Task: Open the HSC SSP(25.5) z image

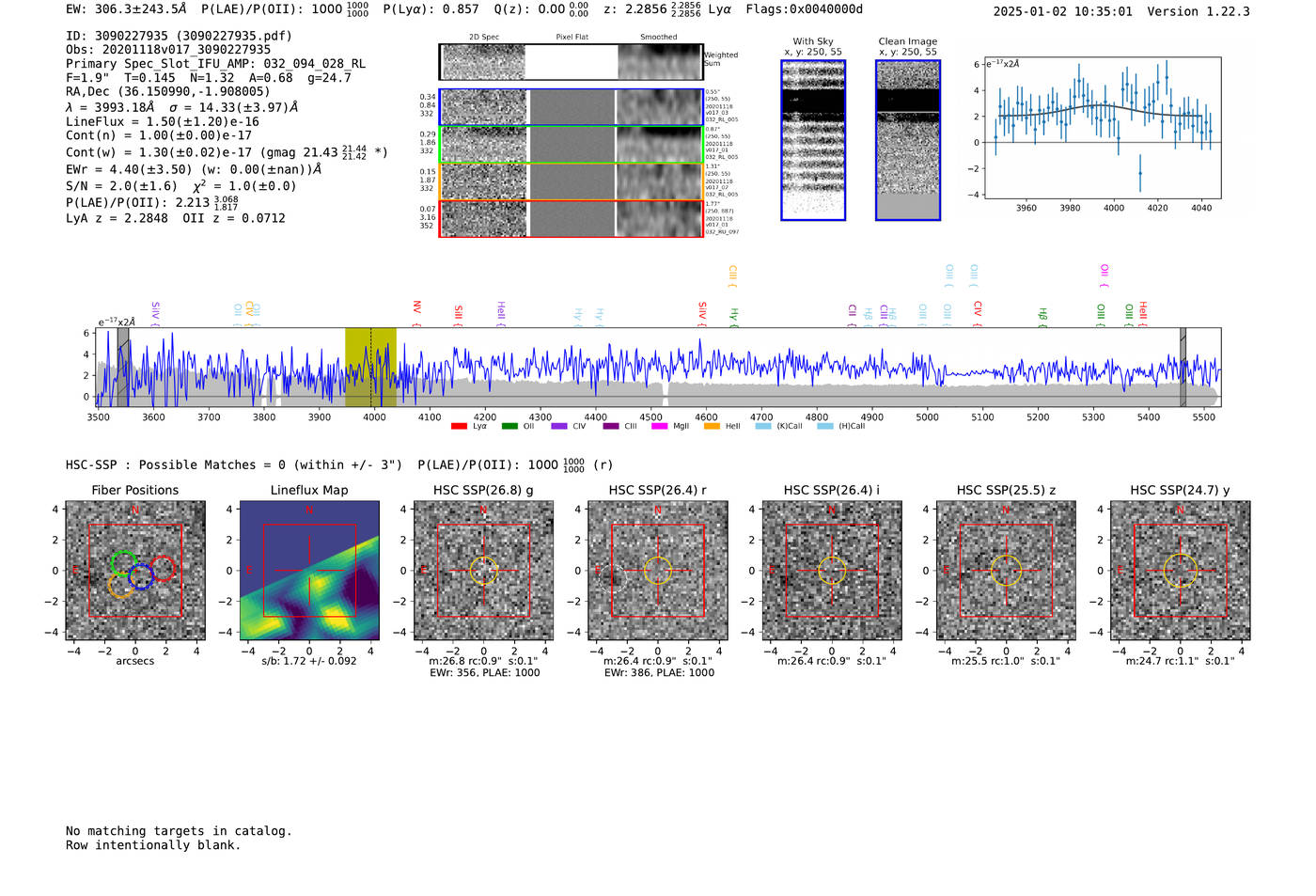Action: coord(1006,570)
